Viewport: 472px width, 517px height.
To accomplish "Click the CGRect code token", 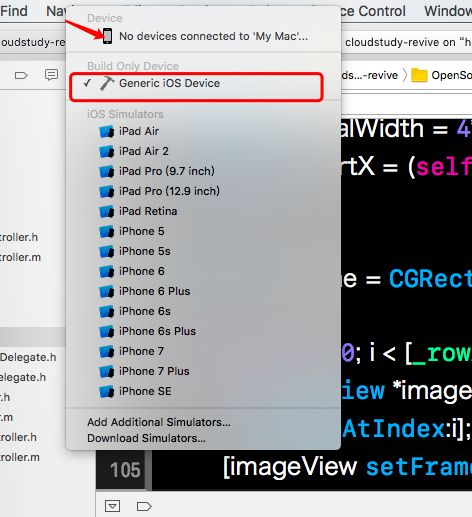I will click(430, 278).
